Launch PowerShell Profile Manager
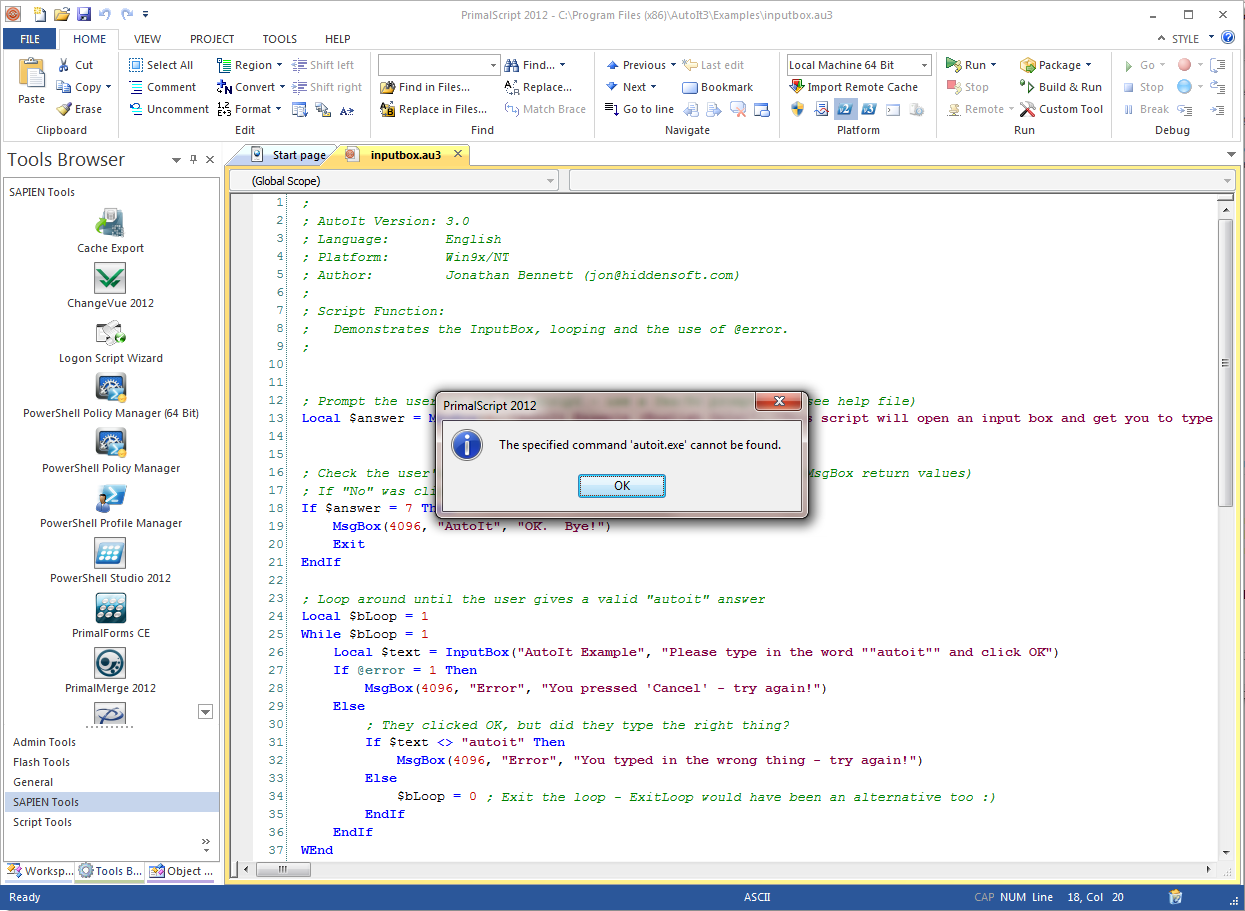Image resolution: width=1245 pixels, height=911 pixels. [x=110, y=506]
